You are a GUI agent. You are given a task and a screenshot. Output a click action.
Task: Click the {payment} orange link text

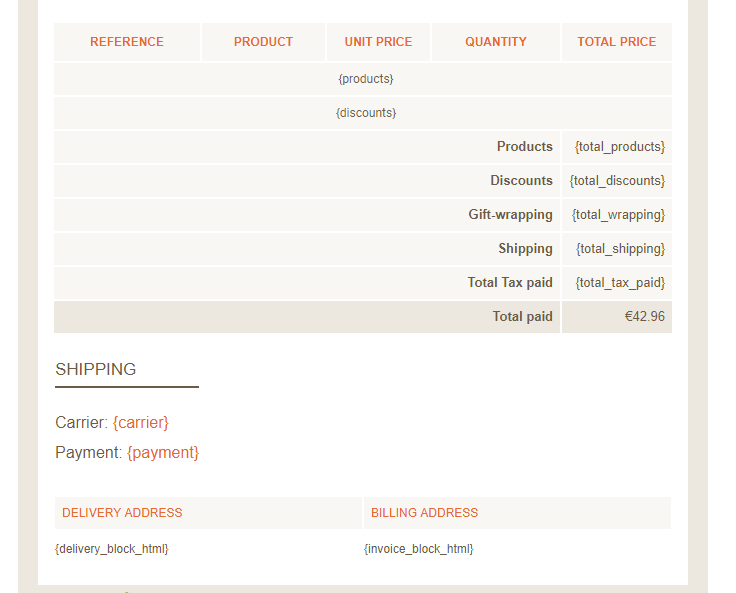point(163,453)
